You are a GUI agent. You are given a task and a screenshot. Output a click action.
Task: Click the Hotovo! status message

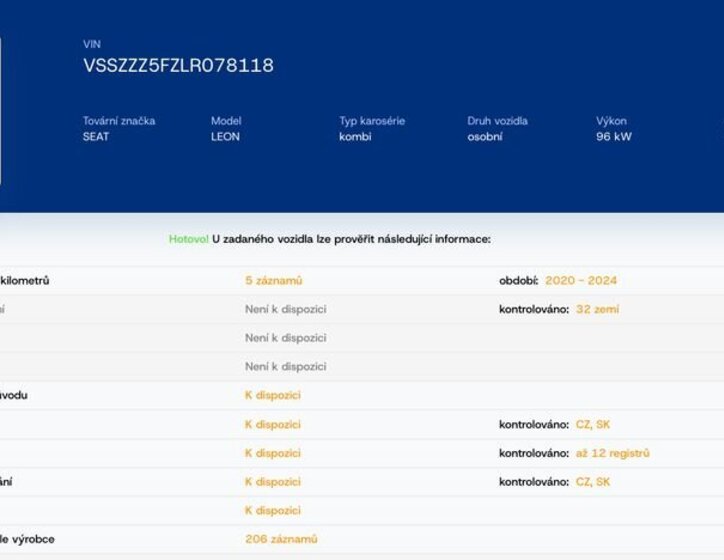[188, 239]
